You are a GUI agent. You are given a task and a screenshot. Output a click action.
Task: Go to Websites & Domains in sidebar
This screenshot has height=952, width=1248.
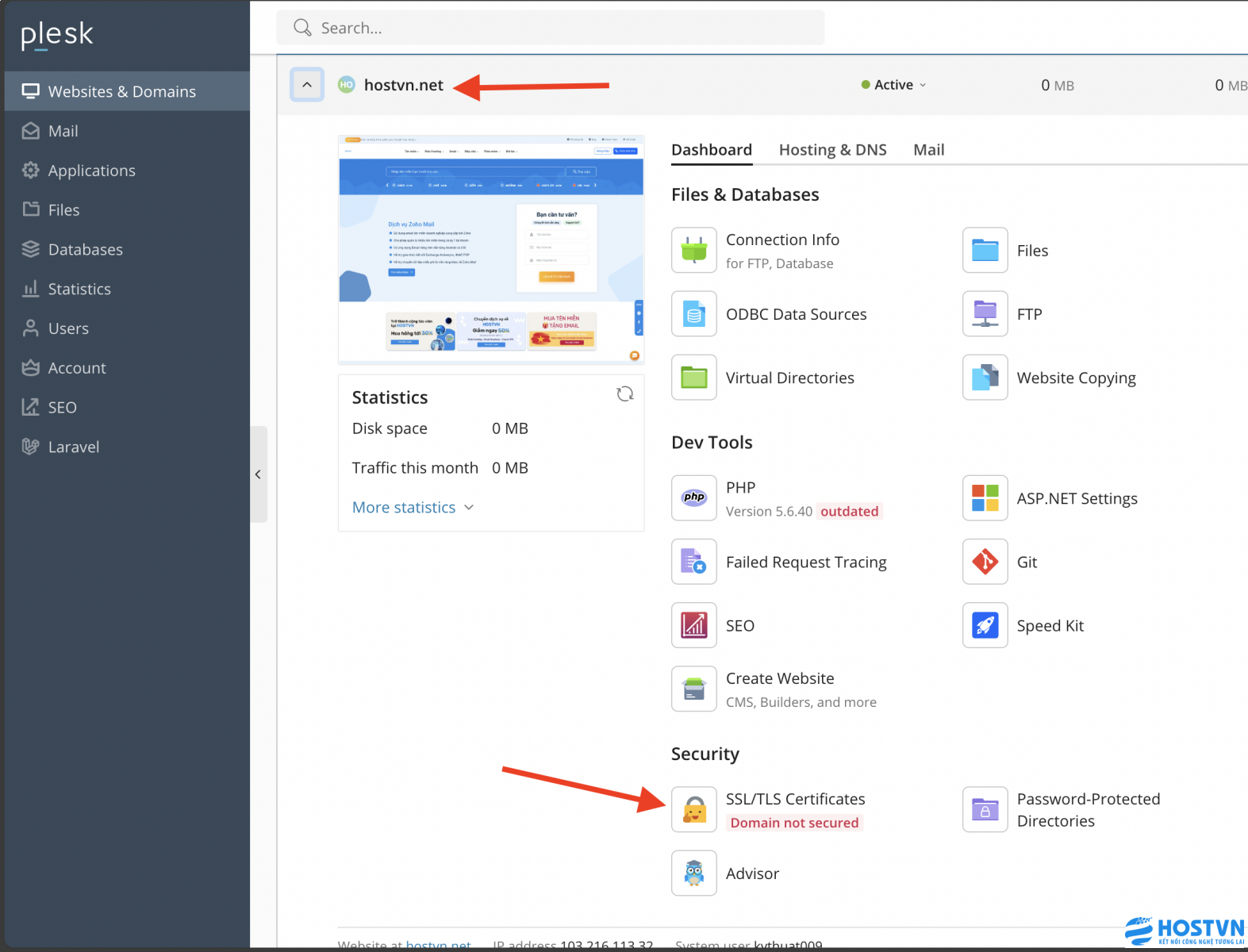point(127,91)
